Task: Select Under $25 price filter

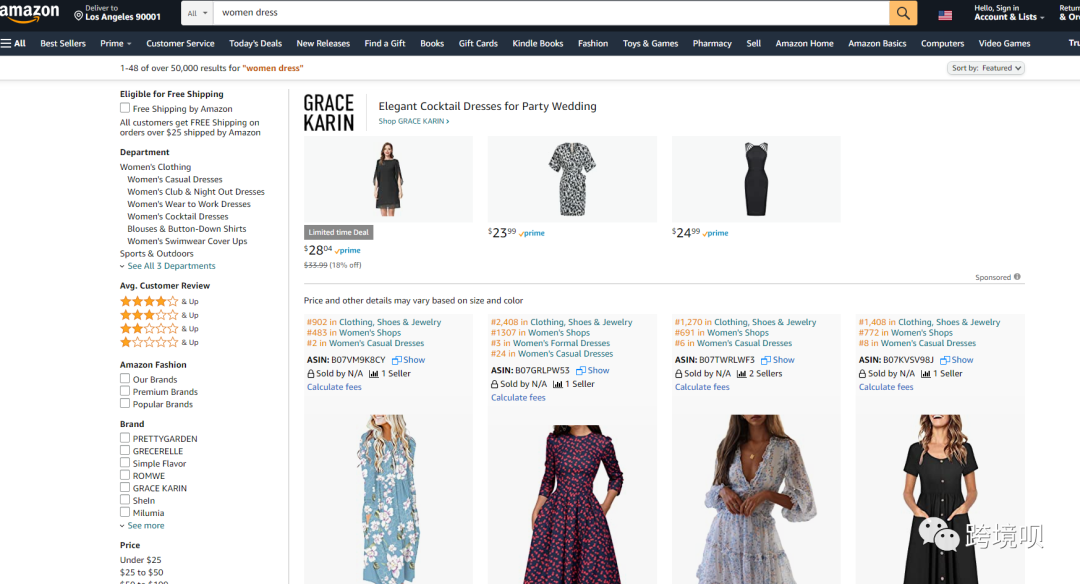Action: point(141,560)
